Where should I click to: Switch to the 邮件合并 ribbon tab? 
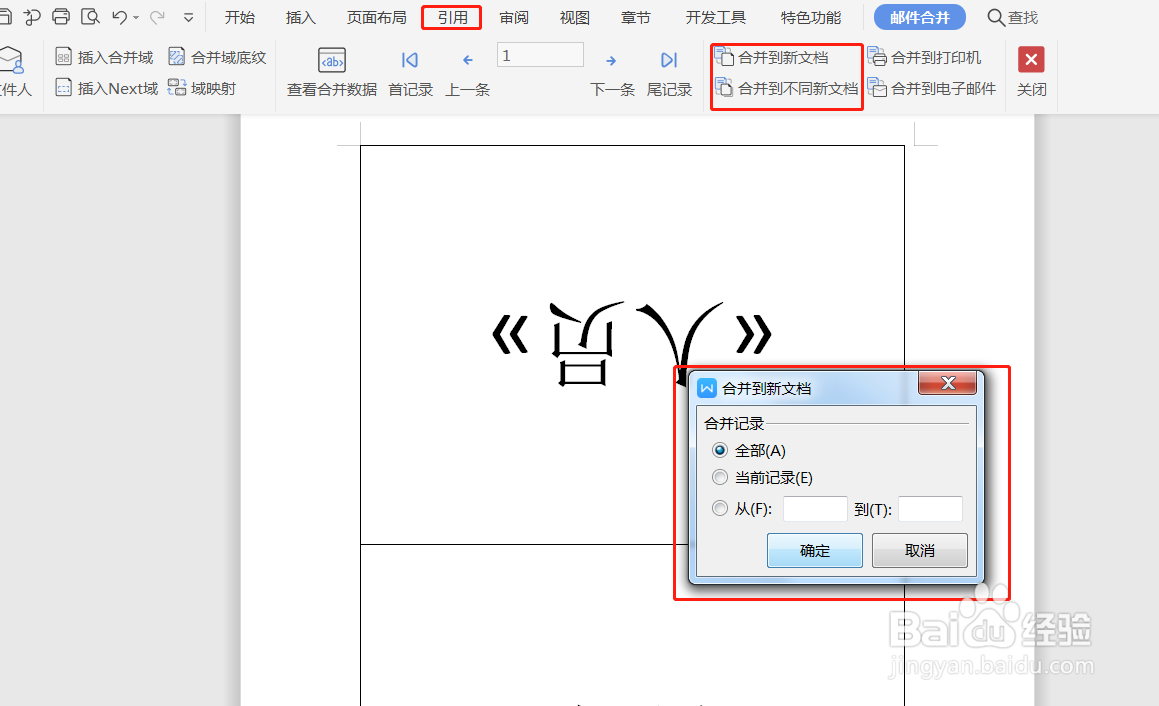(x=919, y=16)
